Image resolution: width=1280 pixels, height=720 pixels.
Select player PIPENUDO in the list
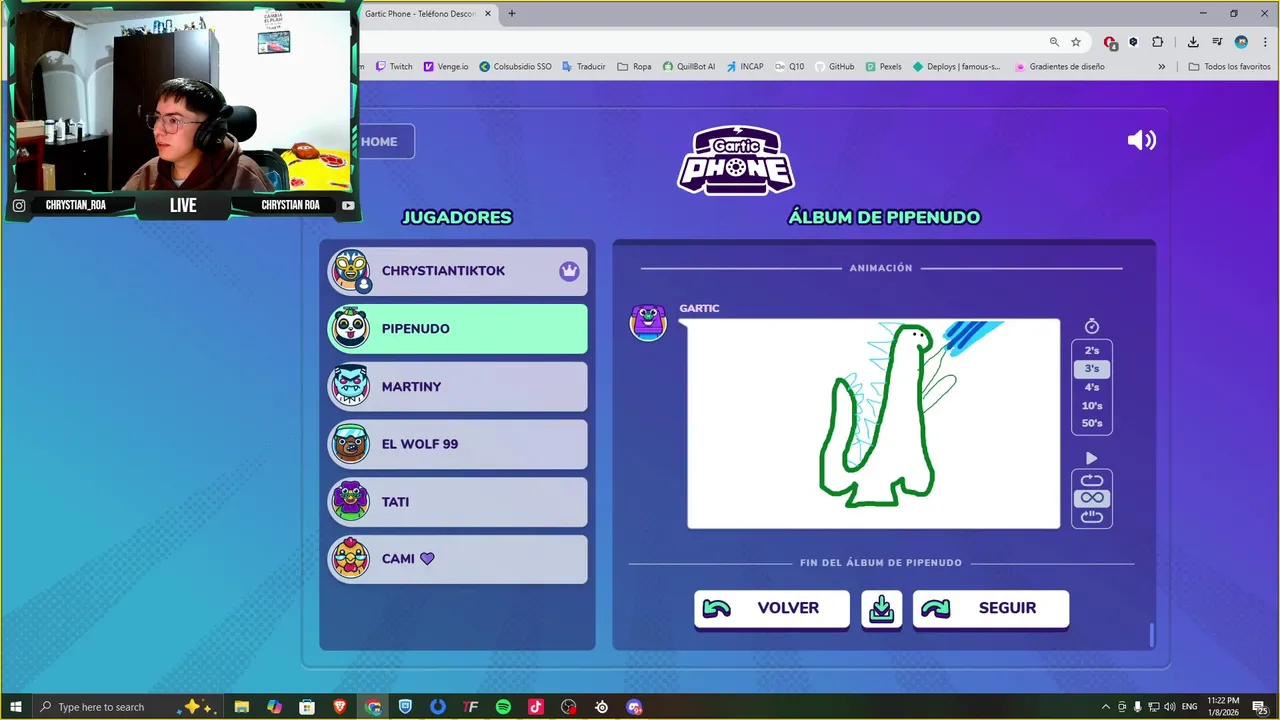click(458, 329)
